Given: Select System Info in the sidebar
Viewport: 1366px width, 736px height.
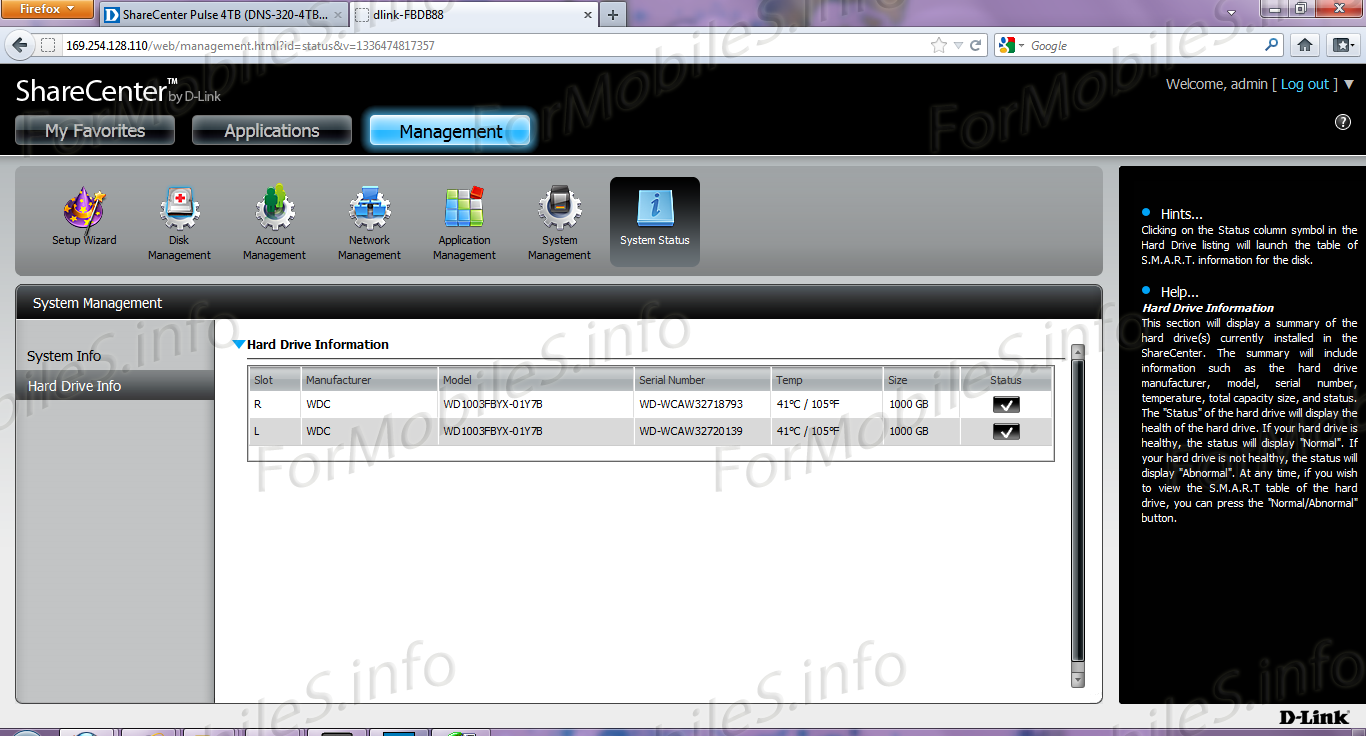Looking at the screenshot, I should (64, 356).
